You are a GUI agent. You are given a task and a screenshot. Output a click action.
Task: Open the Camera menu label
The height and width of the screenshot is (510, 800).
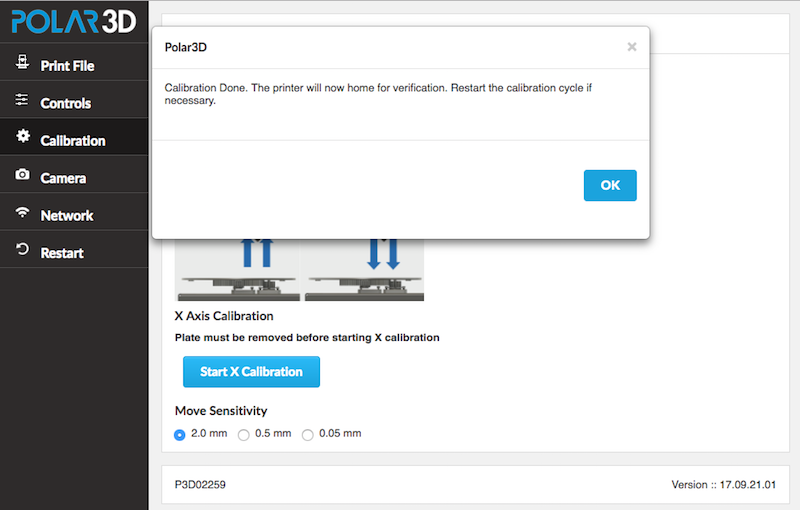pyautogui.click(x=63, y=178)
